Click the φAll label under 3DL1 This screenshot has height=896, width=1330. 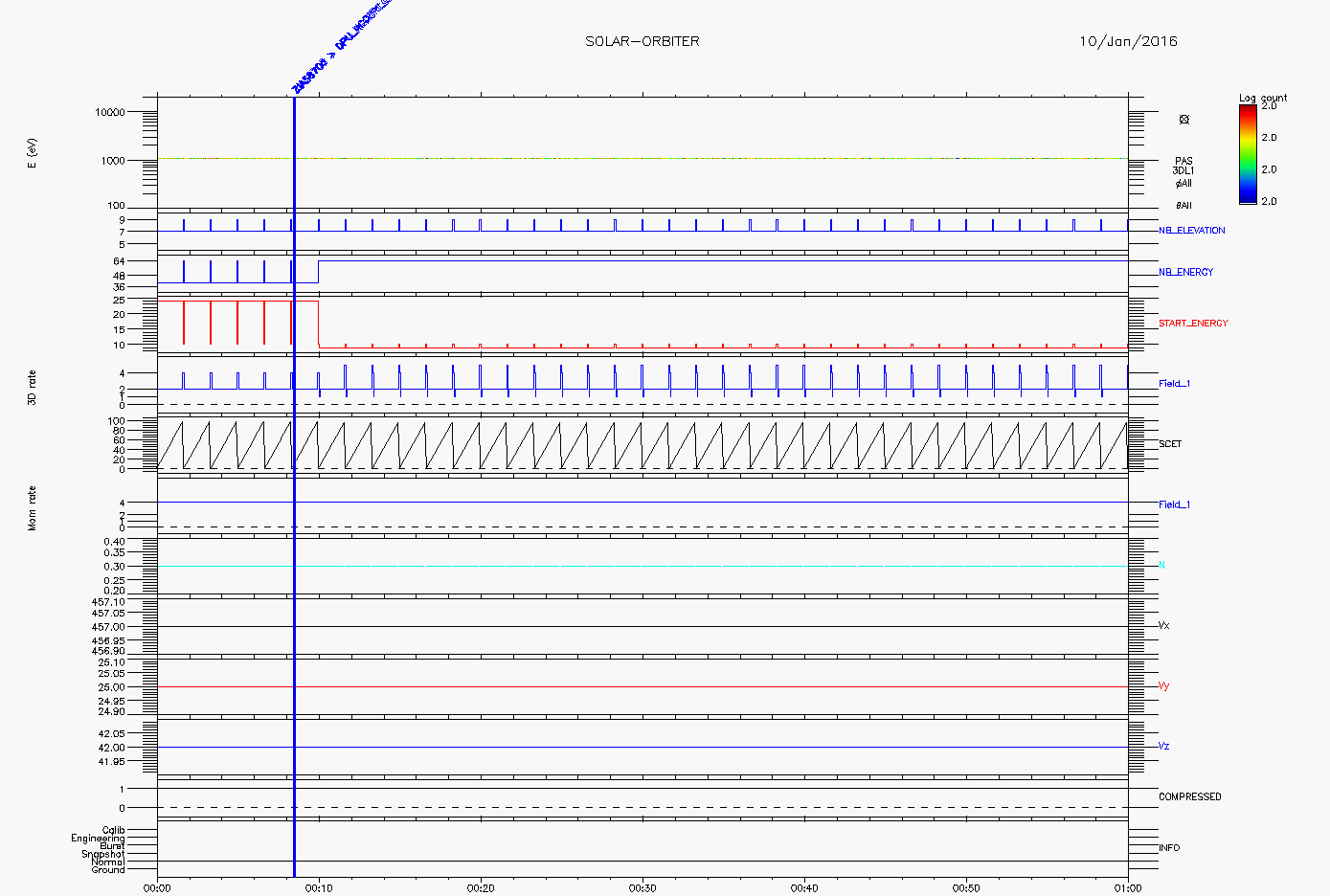(x=1184, y=183)
